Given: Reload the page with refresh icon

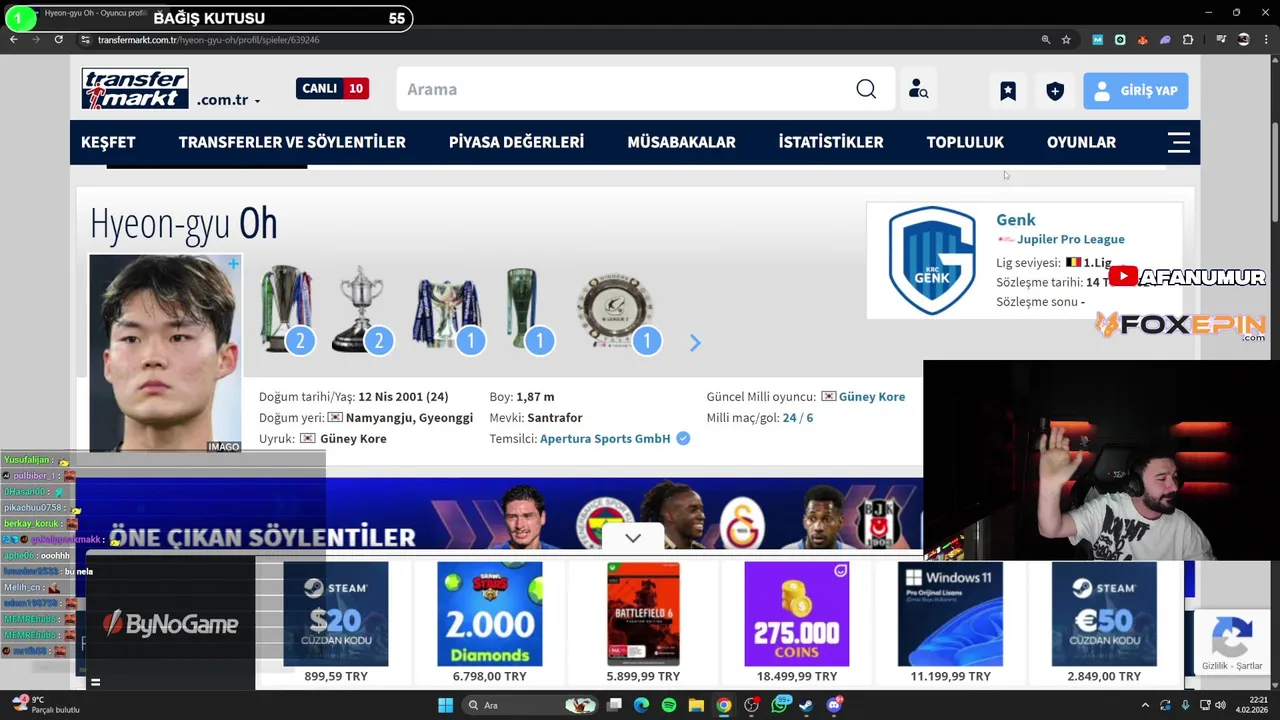Looking at the screenshot, I should coord(59,39).
